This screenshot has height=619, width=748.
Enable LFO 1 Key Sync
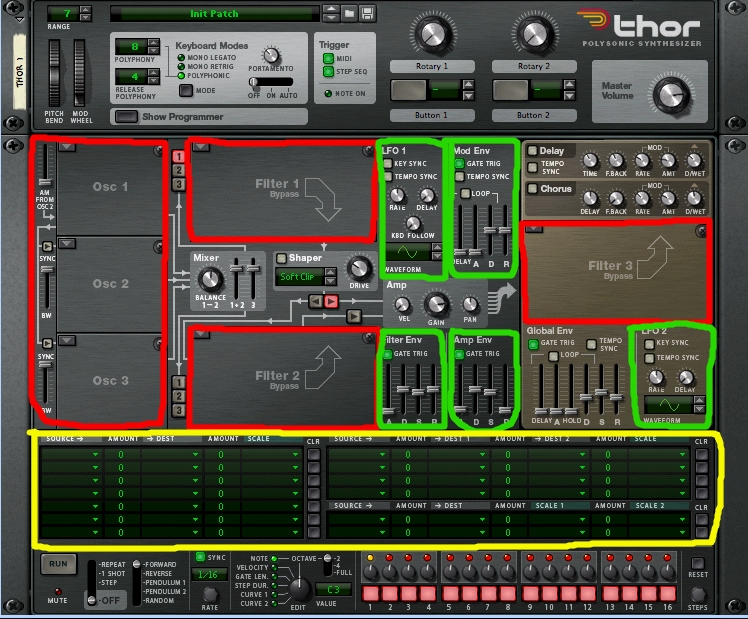point(388,164)
